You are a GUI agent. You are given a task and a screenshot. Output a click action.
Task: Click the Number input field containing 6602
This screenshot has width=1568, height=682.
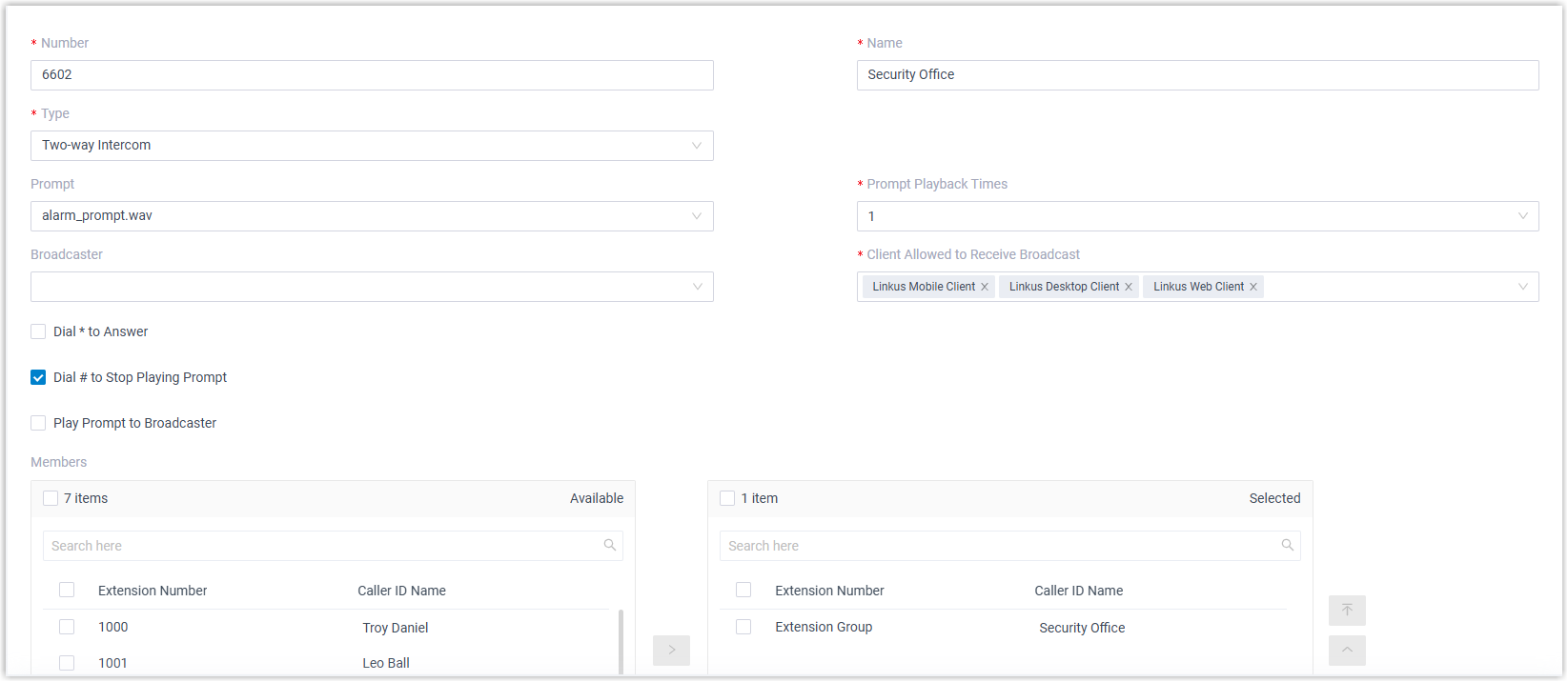coord(372,75)
